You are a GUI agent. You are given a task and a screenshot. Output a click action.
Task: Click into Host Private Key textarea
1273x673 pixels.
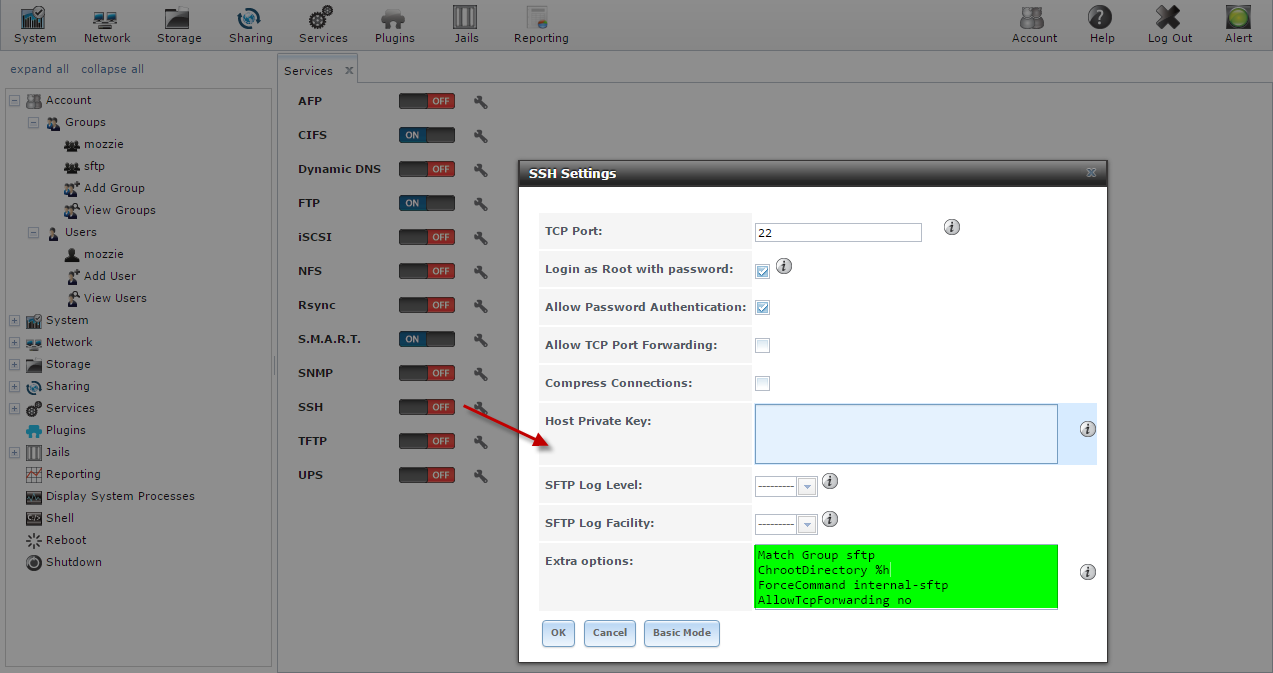tap(906, 434)
